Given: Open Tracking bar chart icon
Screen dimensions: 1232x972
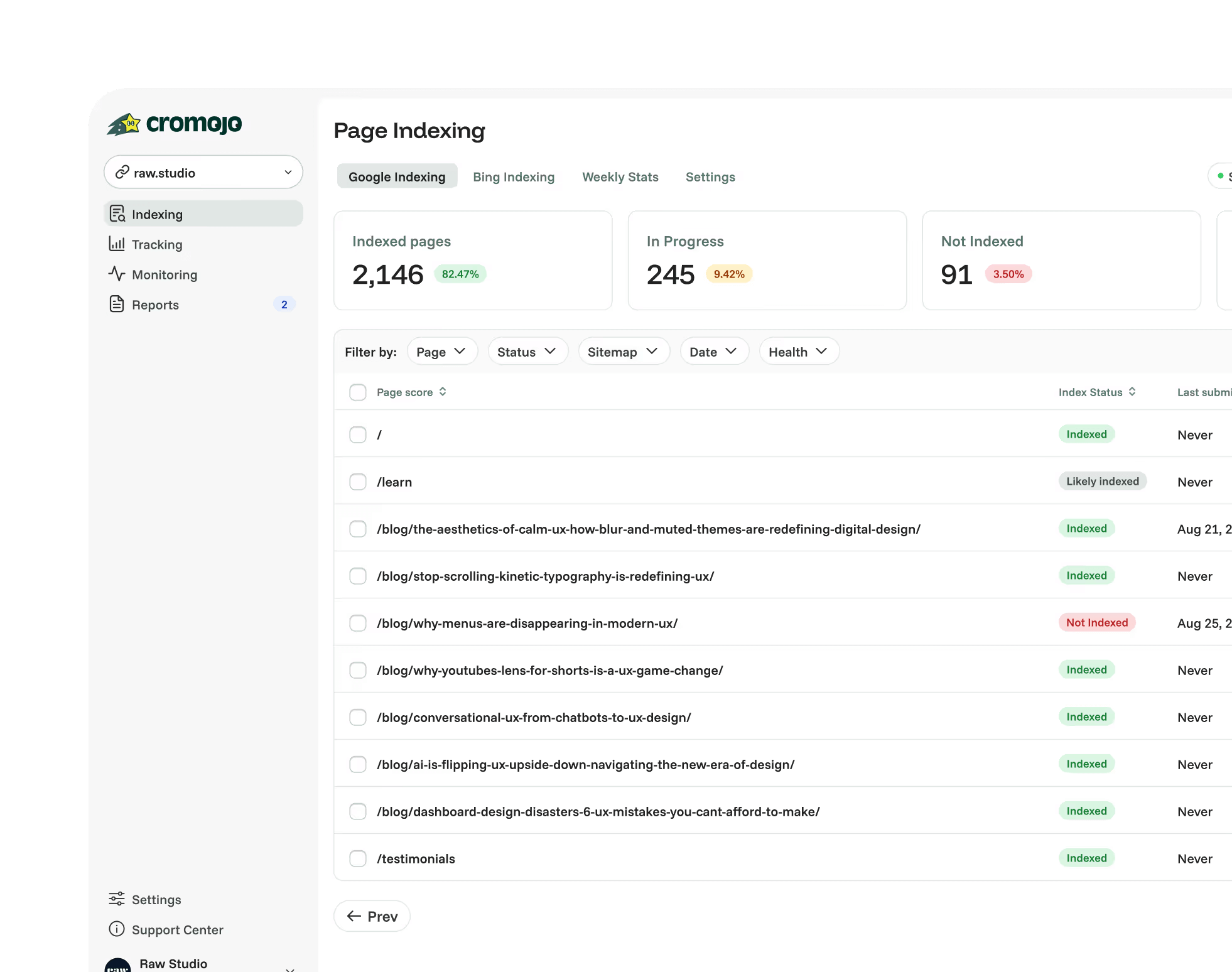Looking at the screenshot, I should [117, 244].
